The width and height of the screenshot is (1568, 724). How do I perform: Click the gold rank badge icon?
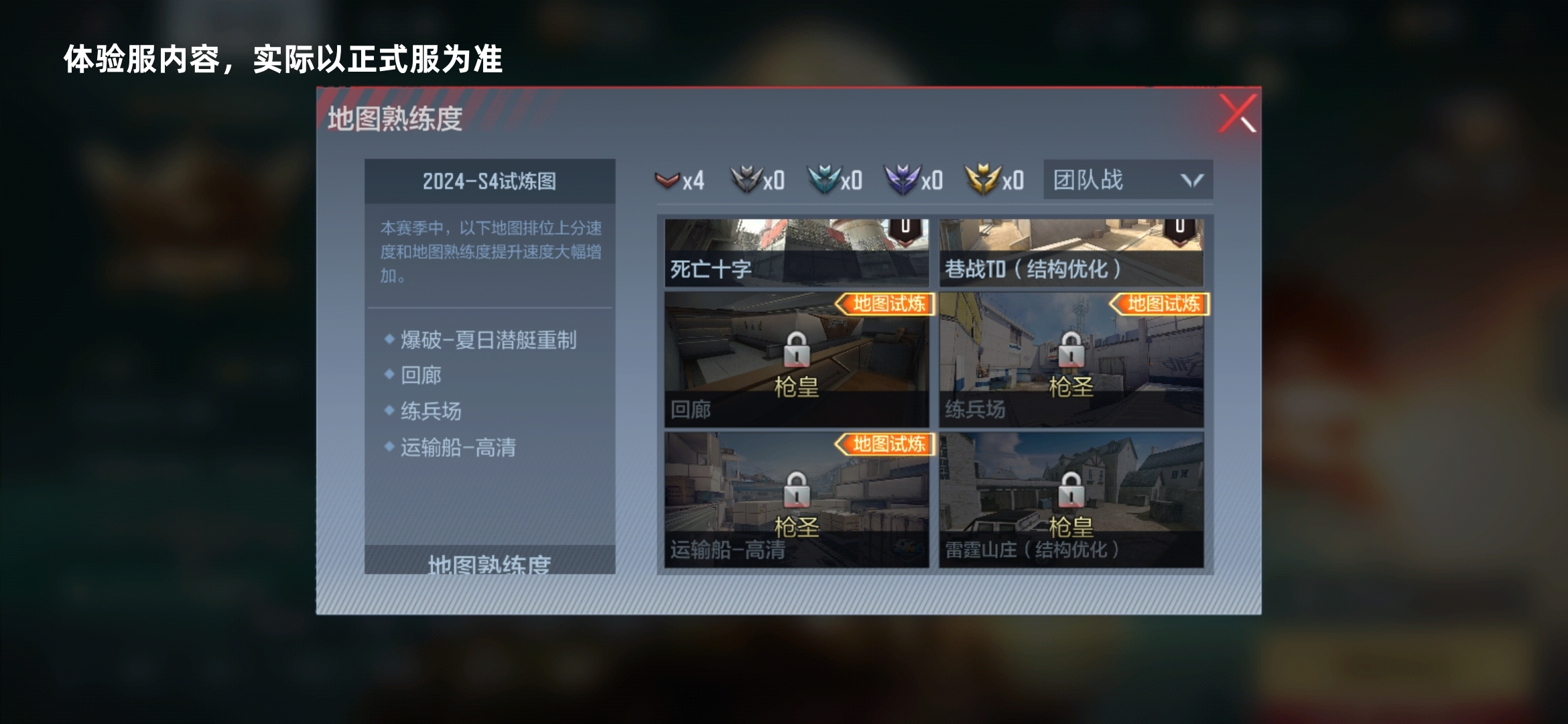tap(982, 179)
